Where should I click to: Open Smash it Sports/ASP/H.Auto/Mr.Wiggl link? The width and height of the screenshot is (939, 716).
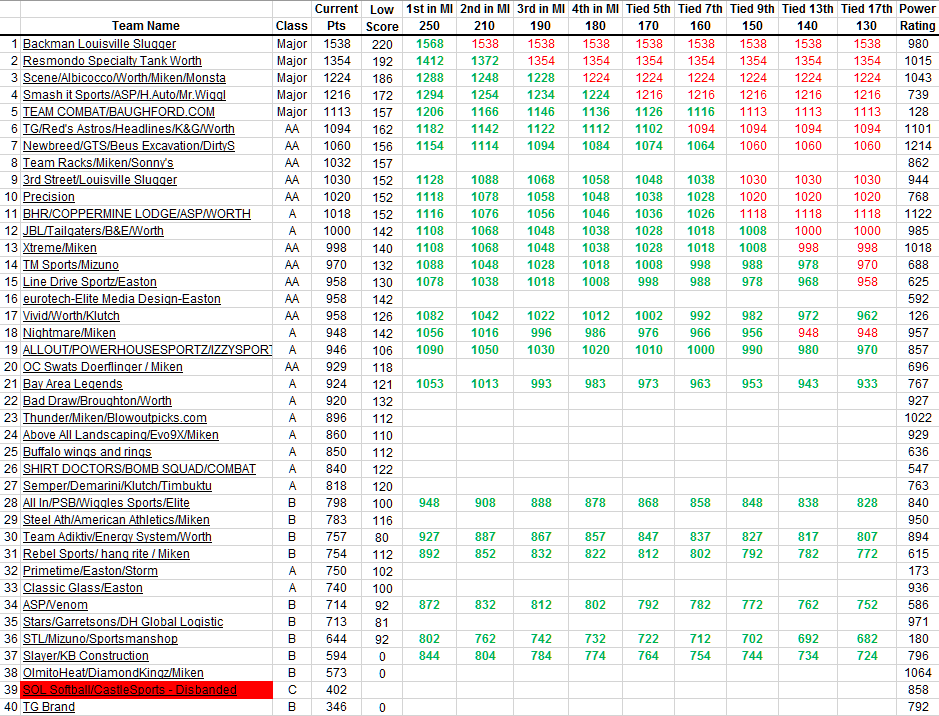pos(124,95)
